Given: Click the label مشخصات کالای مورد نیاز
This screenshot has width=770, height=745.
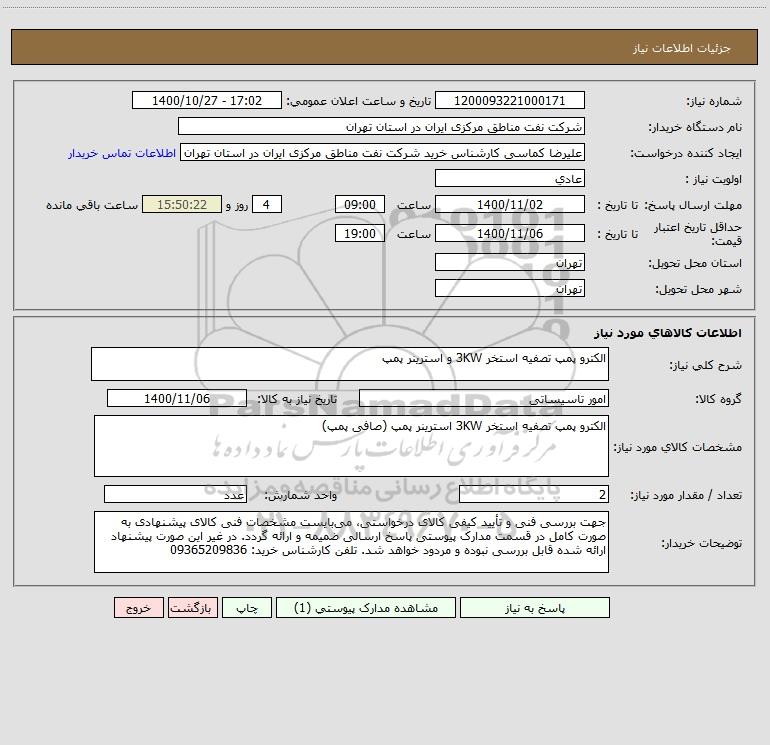Looking at the screenshot, I should coord(678,447).
